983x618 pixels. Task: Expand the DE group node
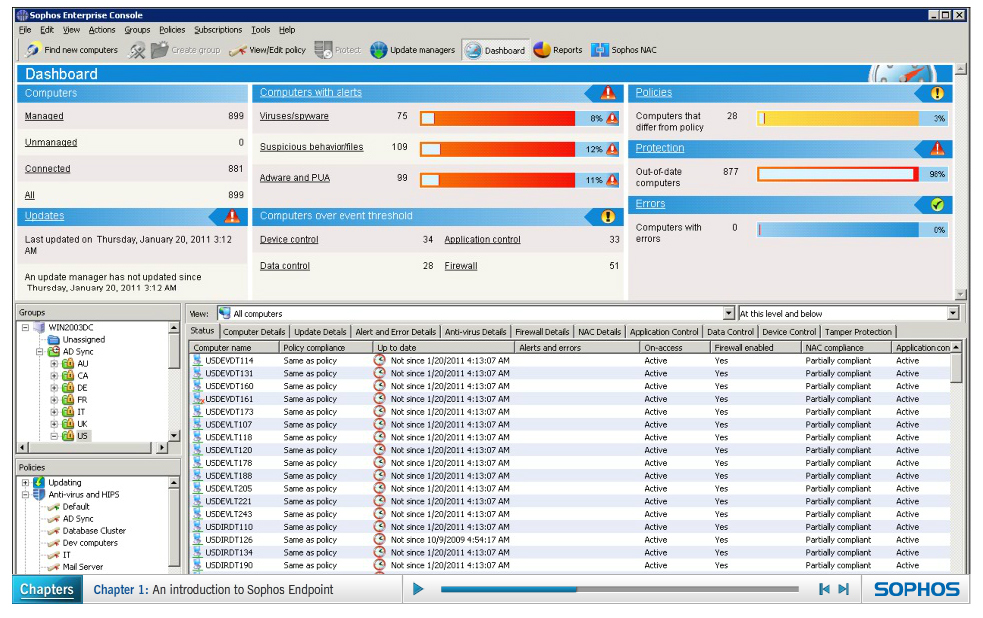coord(54,388)
